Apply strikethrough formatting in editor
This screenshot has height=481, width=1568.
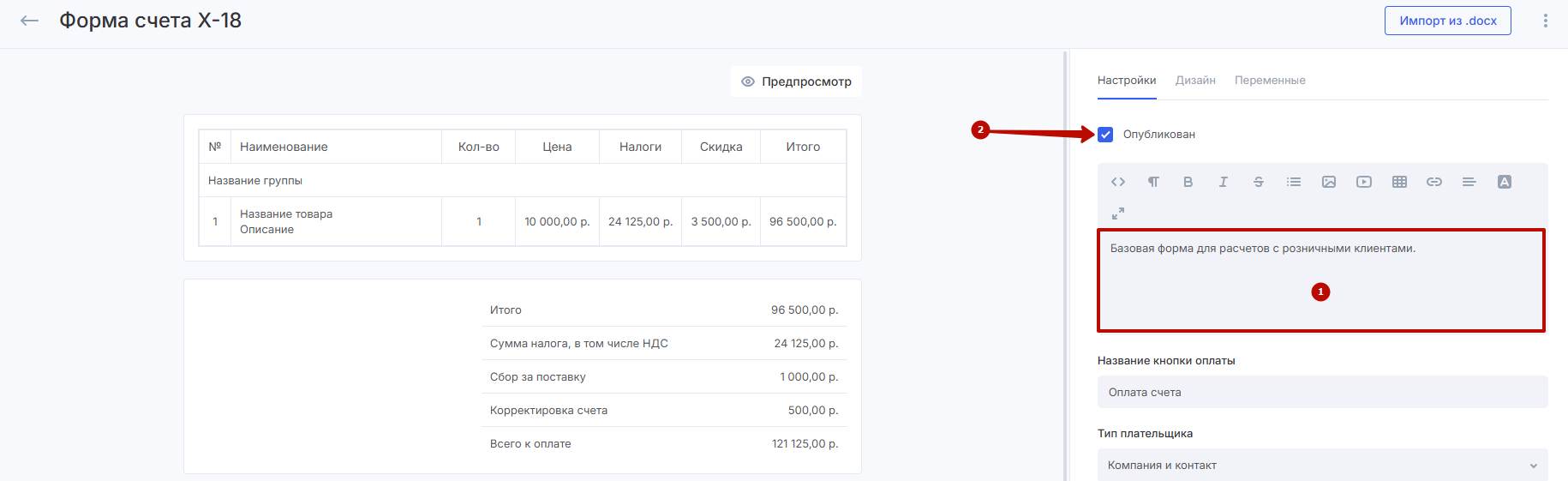pos(1259,182)
